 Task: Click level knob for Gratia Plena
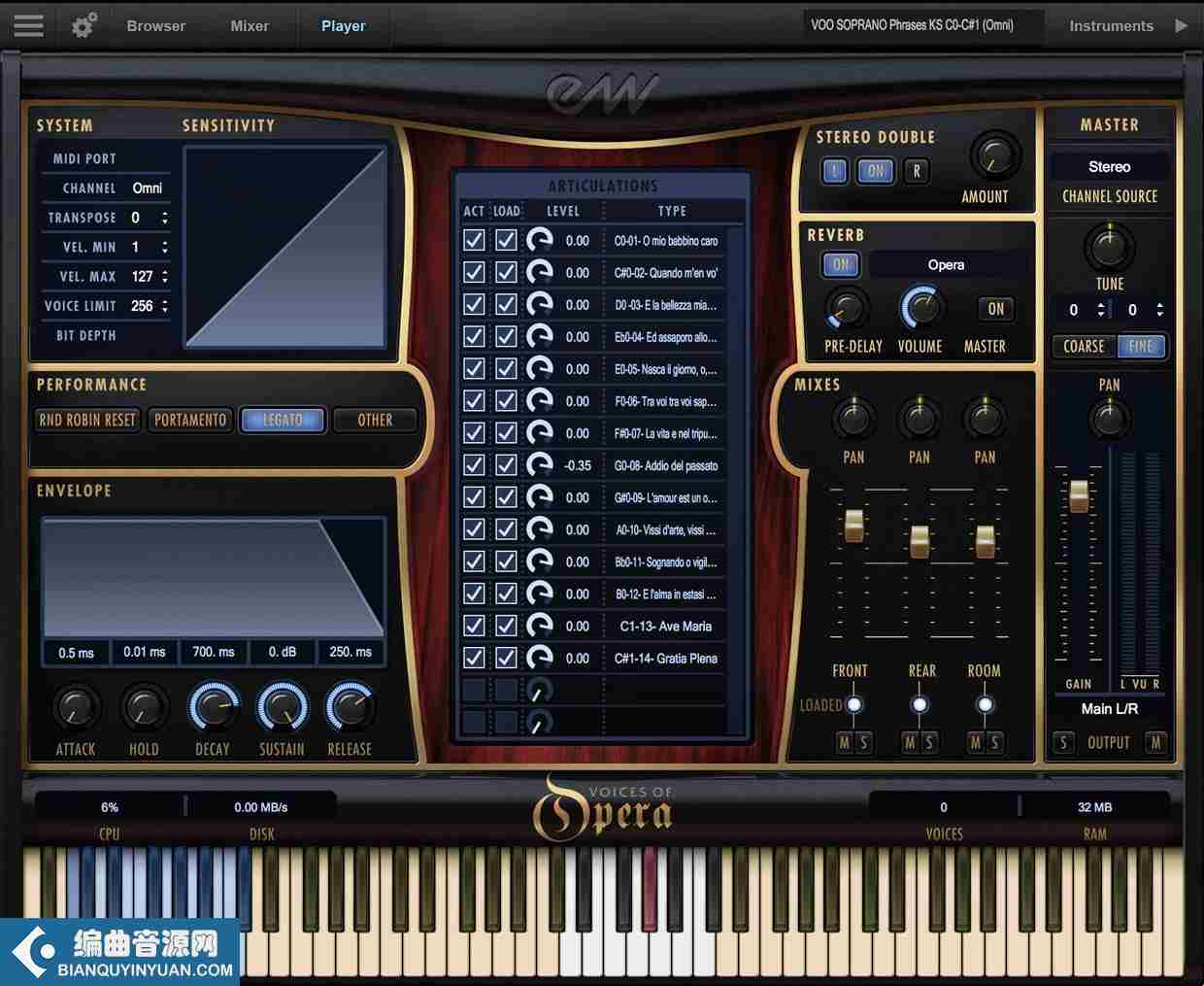click(x=540, y=658)
